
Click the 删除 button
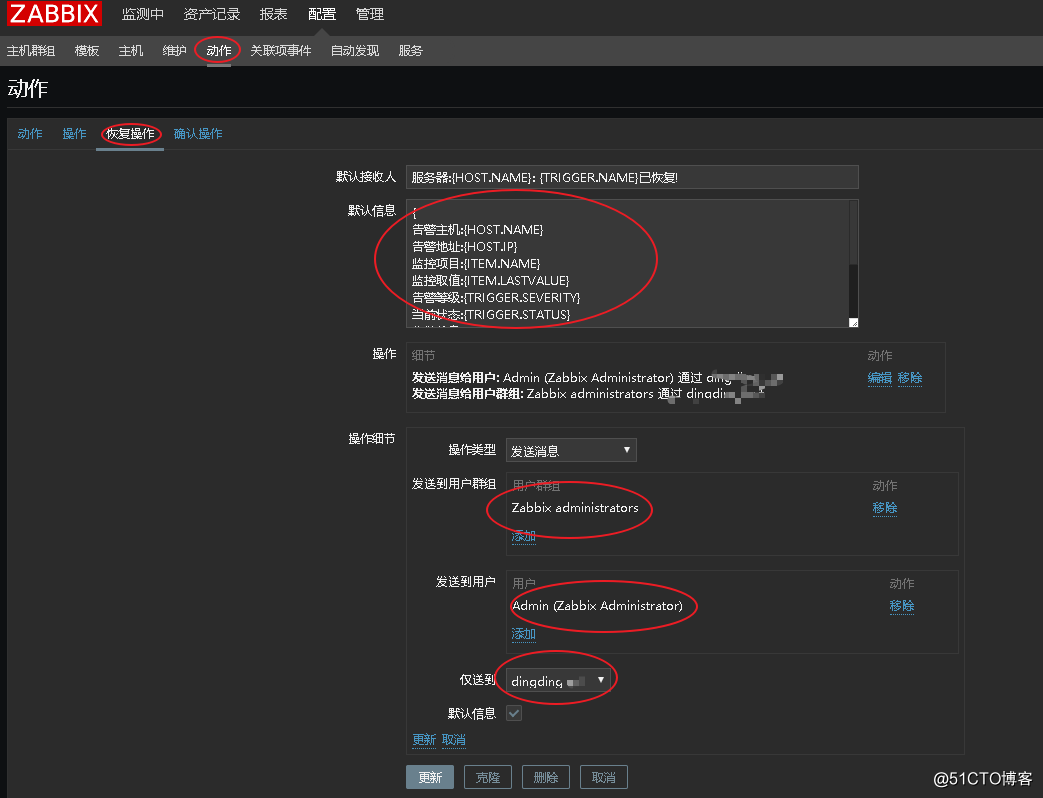pyautogui.click(x=545, y=777)
